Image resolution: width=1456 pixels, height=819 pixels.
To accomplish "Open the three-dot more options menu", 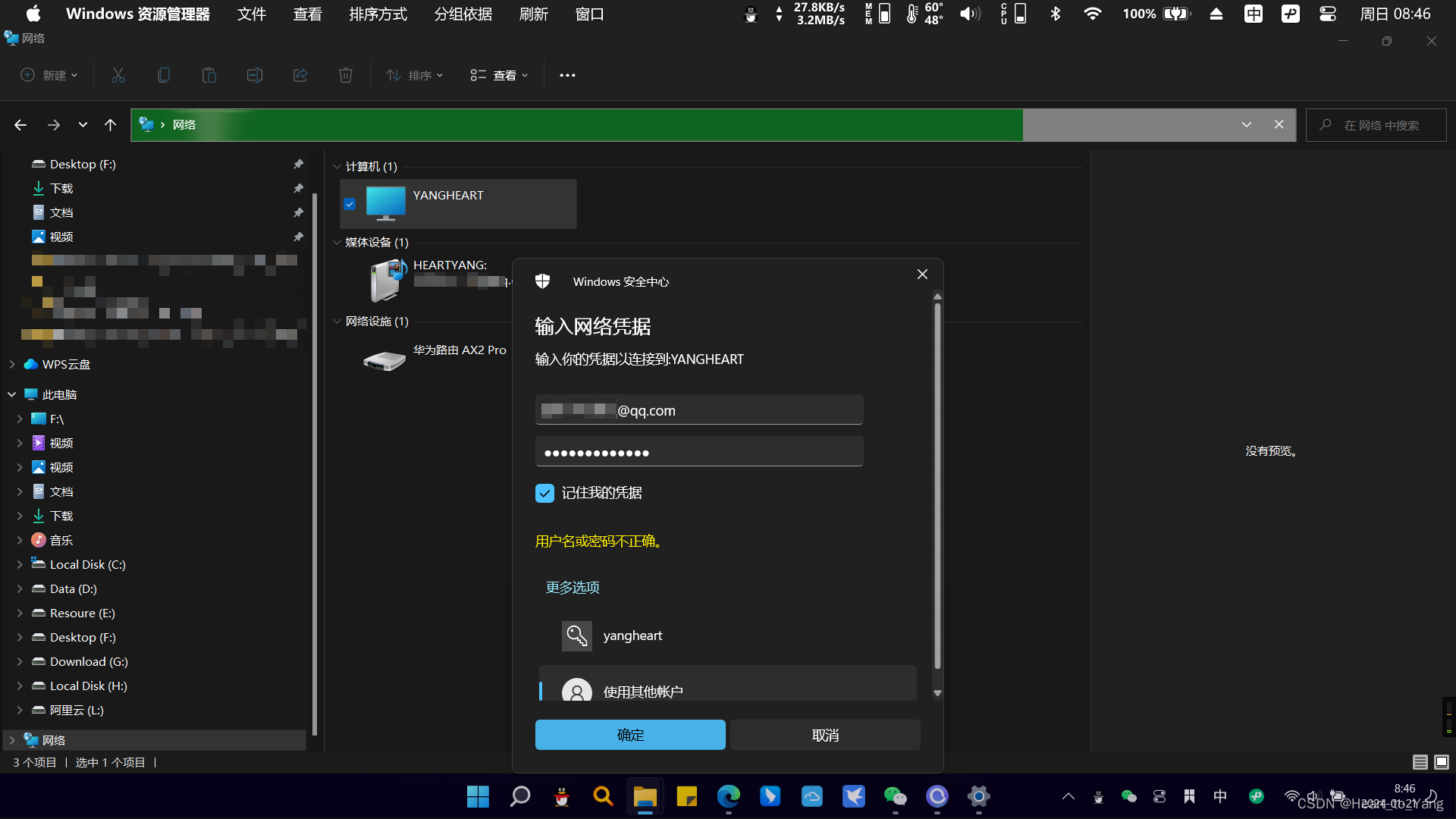I will pos(567,75).
